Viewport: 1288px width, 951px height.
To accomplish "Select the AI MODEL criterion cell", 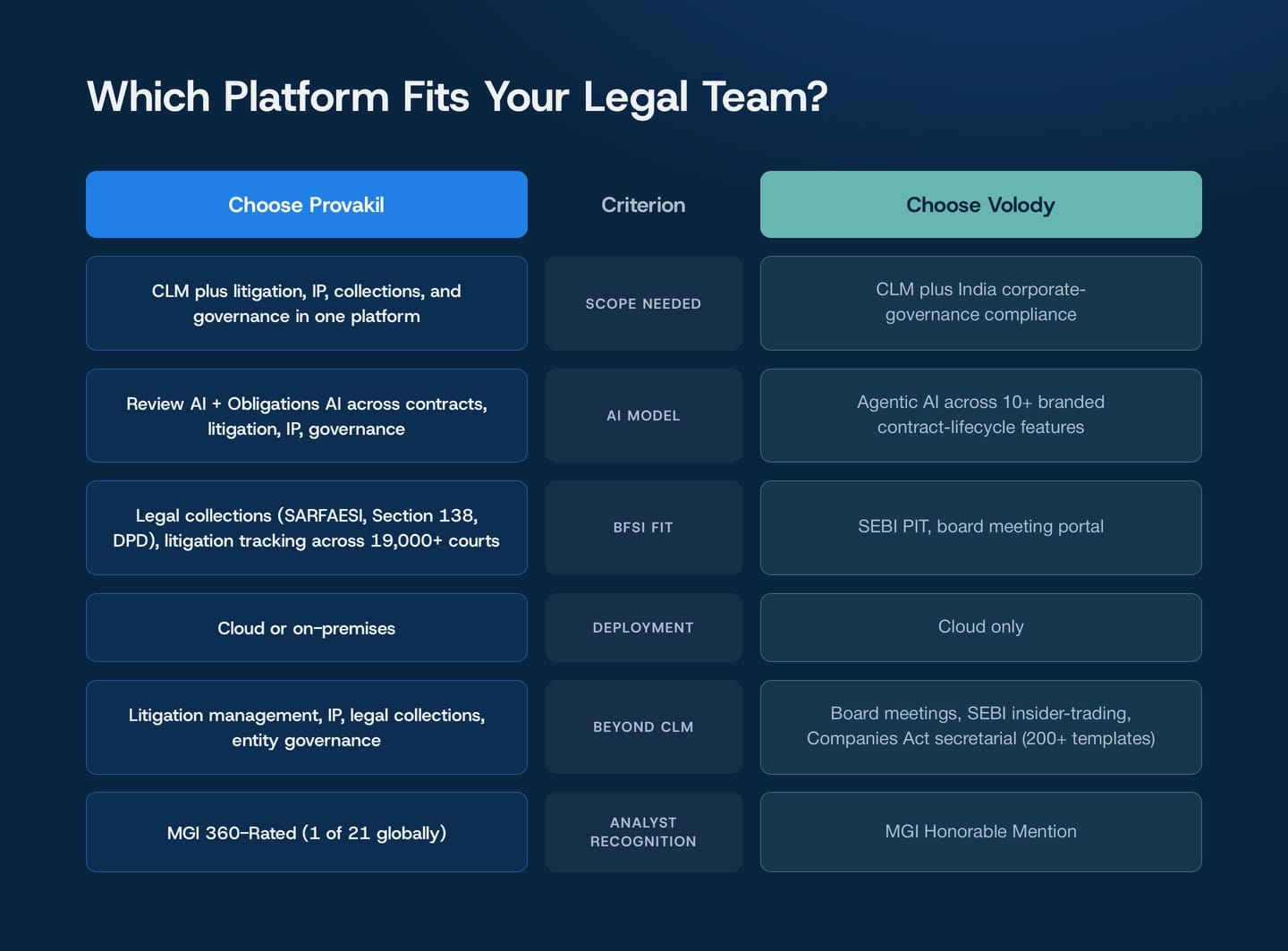I will (644, 415).
